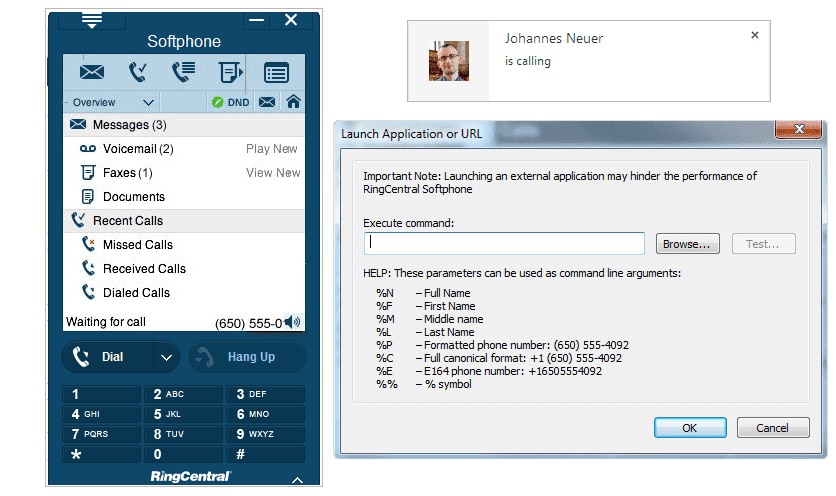Close the Launch Application or URL dialog
This screenshot has height=496, width=836.
coord(798,129)
